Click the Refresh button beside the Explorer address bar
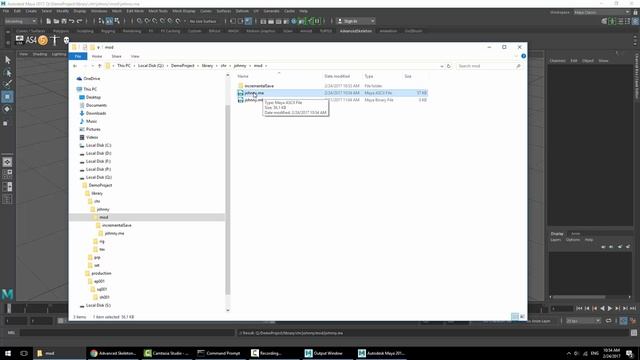The image size is (640, 360). (x=449, y=66)
